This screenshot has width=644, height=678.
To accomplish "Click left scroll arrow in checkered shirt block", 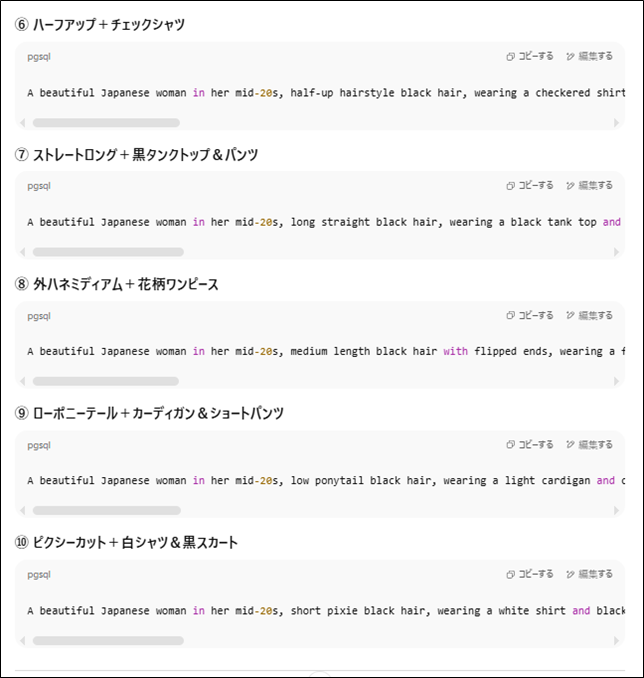I will 22,123.
